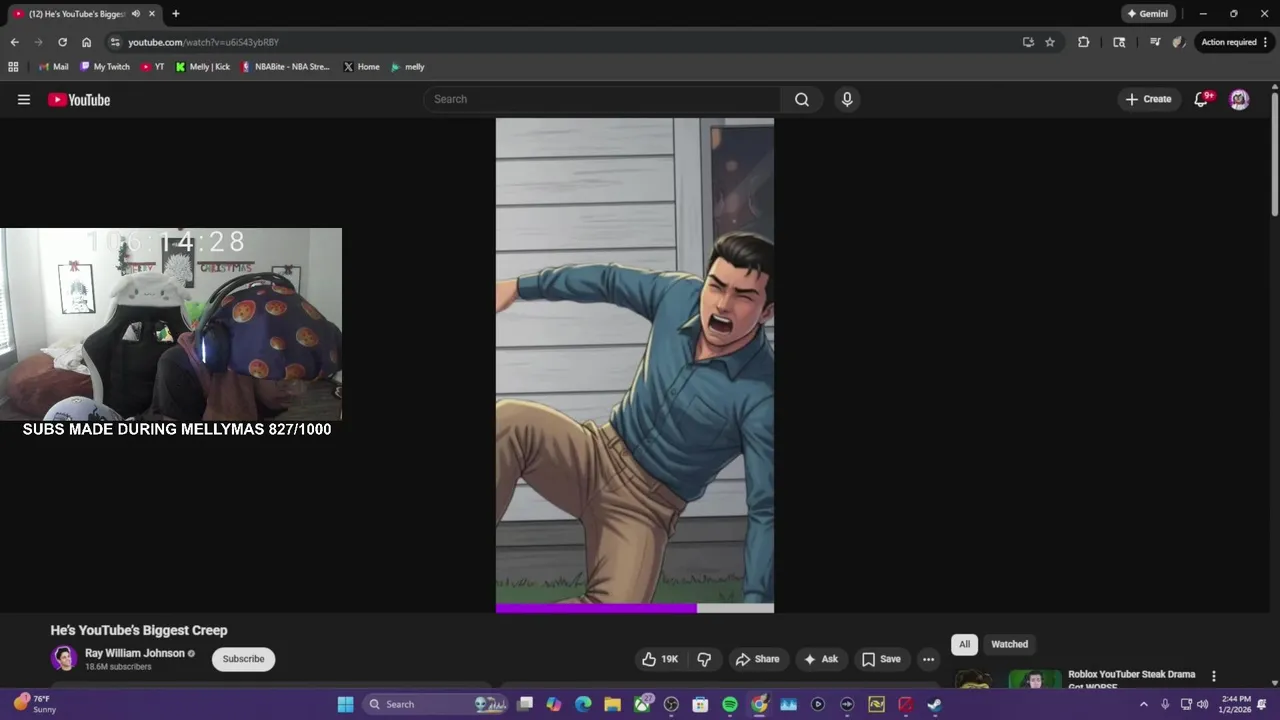Open the YouTube guide hamburger menu

[x=24, y=99]
